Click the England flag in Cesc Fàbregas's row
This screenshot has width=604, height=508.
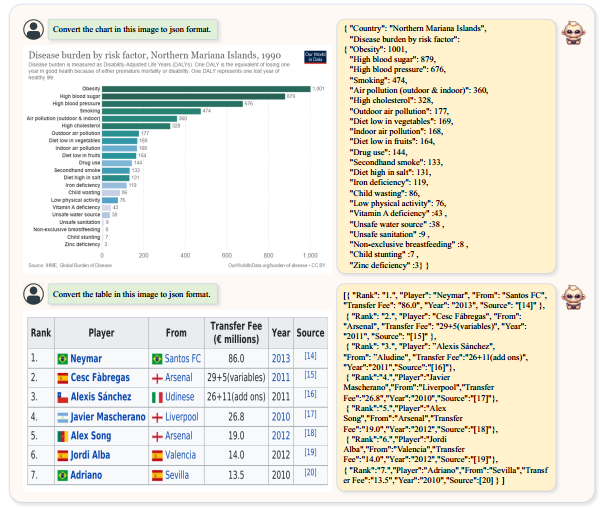coord(157,378)
